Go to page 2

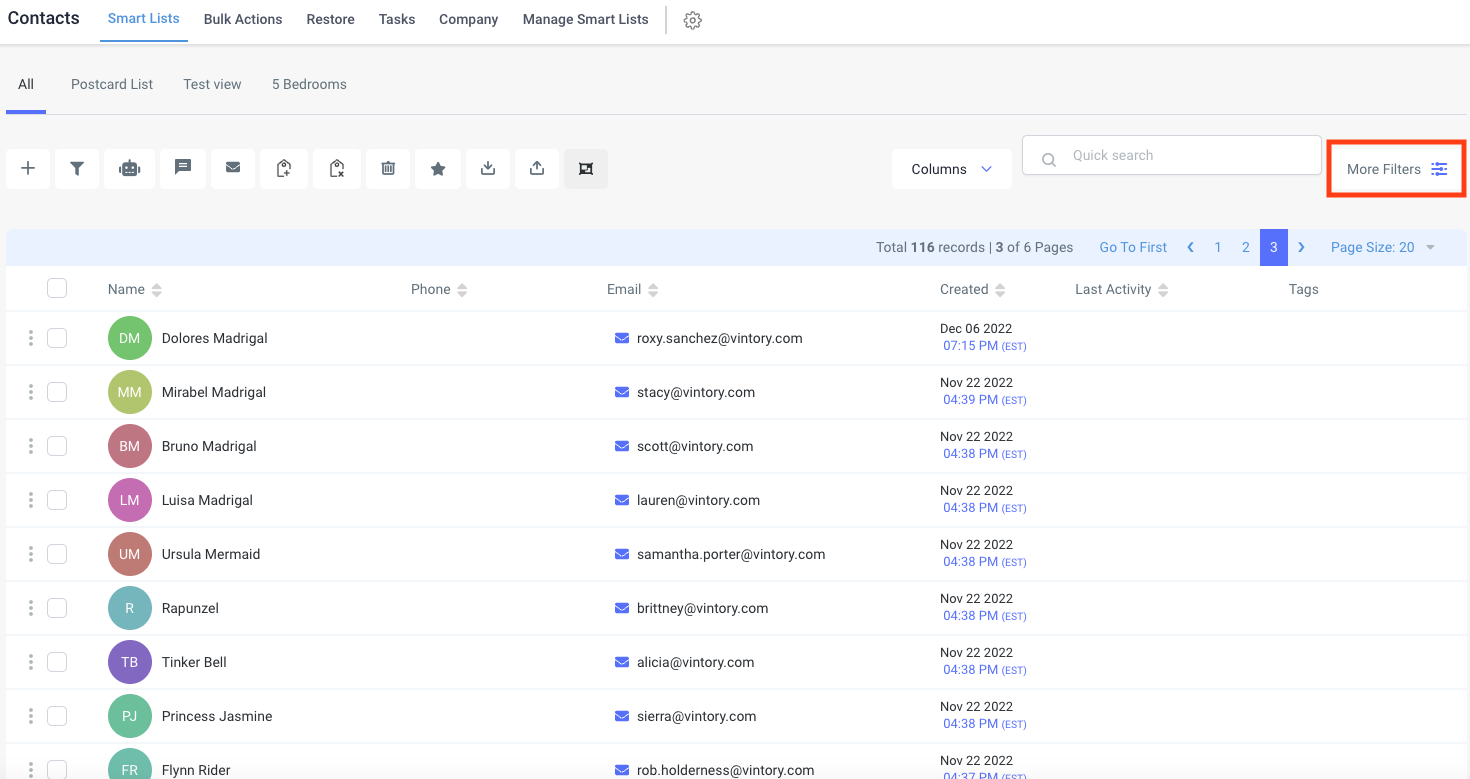tap(1246, 247)
